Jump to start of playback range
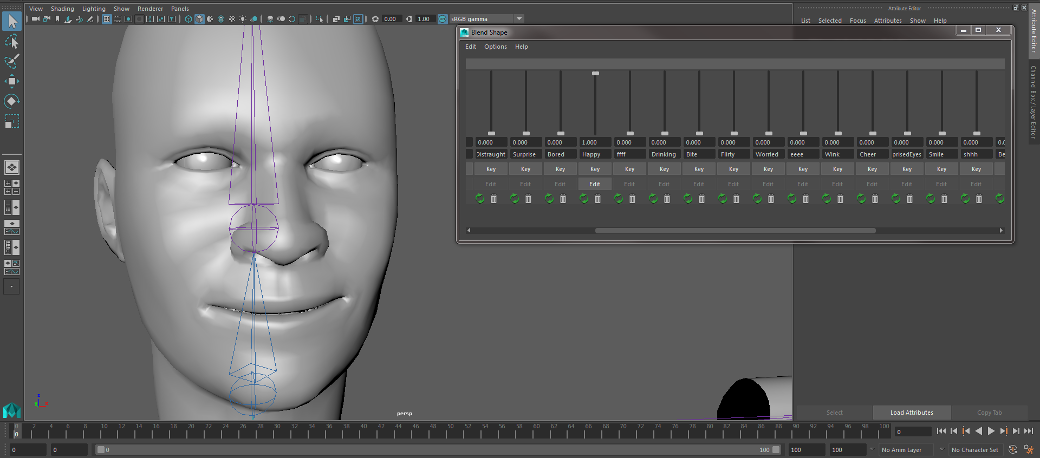The image size is (1040, 458). click(x=941, y=431)
